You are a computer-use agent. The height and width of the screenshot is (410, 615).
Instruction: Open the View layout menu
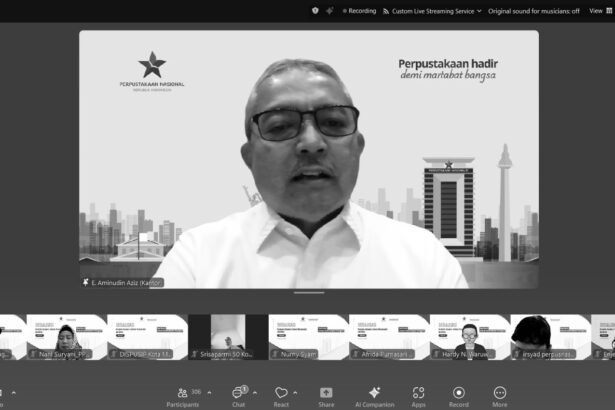tap(598, 10)
